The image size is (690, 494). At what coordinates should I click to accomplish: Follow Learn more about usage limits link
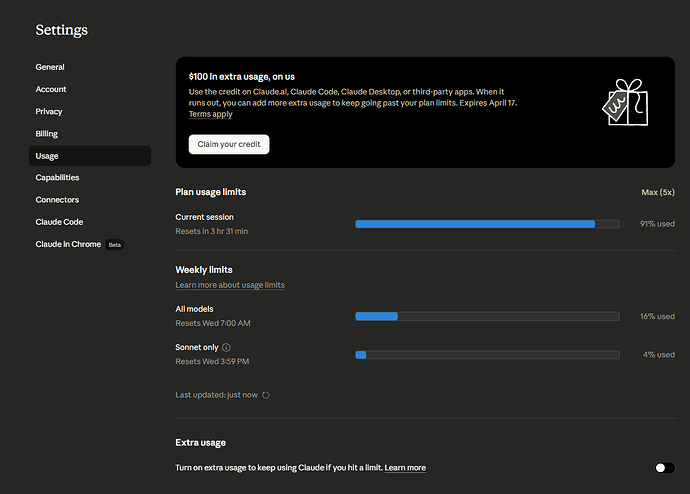[x=230, y=285]
